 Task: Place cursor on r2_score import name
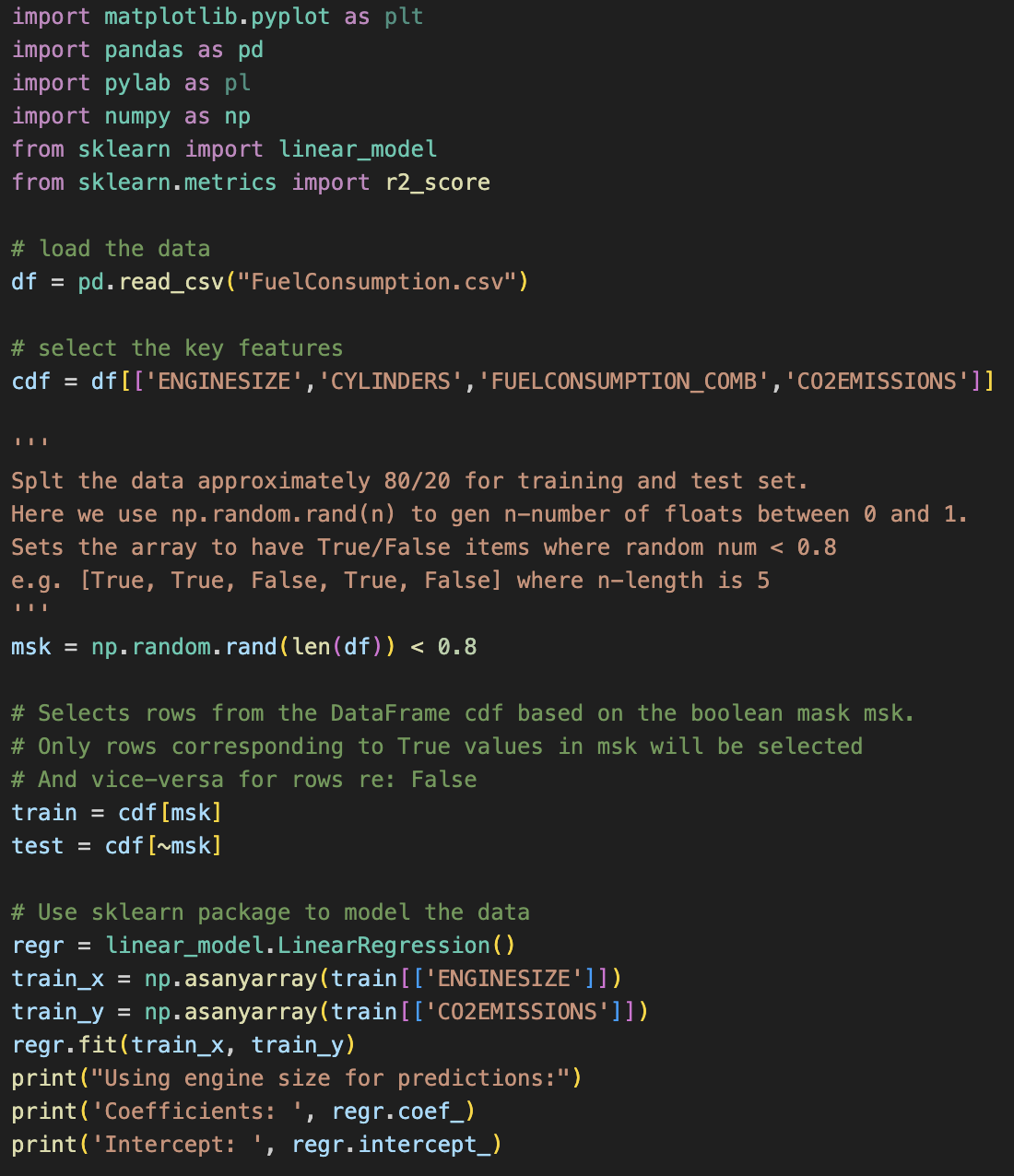tap(438, 182)
